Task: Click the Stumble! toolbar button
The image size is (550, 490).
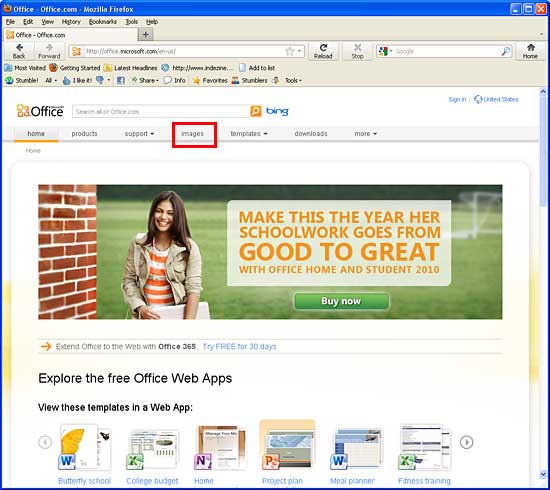Action: coord(22,80)
